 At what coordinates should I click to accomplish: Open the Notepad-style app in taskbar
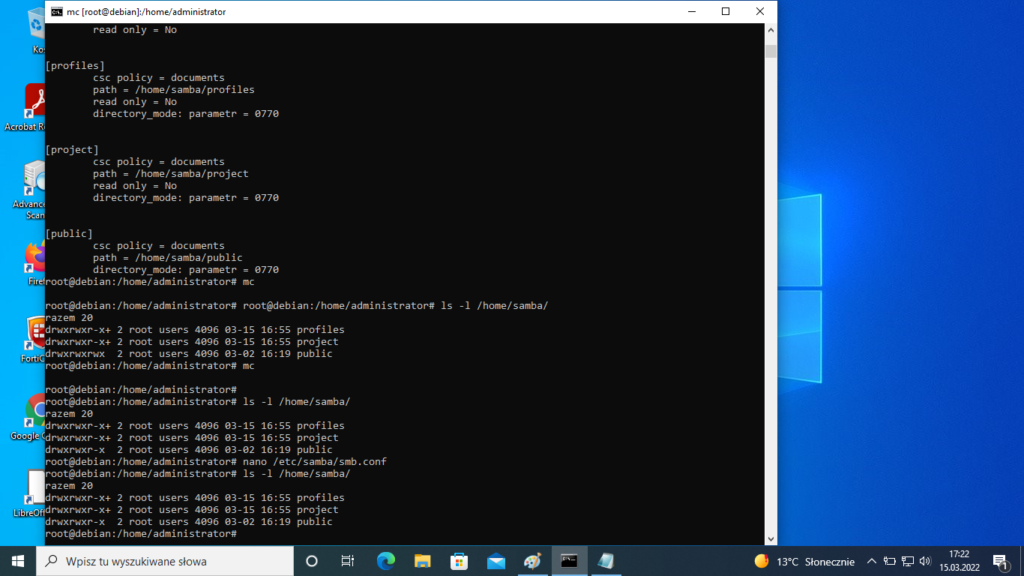[605, 561]
